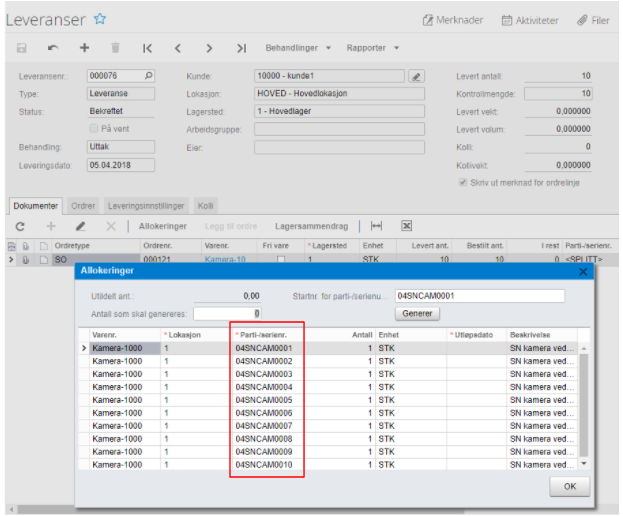Click scroll up arrow in Allokeringer list
The width and height of the screenshot is (623, 516).
pyautogui.click(x=584, y=348)
